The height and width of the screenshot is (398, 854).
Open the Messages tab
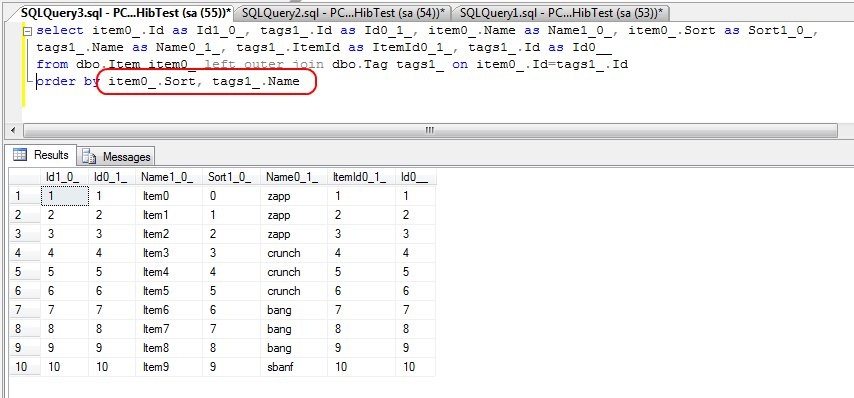(x=116, y=157)
